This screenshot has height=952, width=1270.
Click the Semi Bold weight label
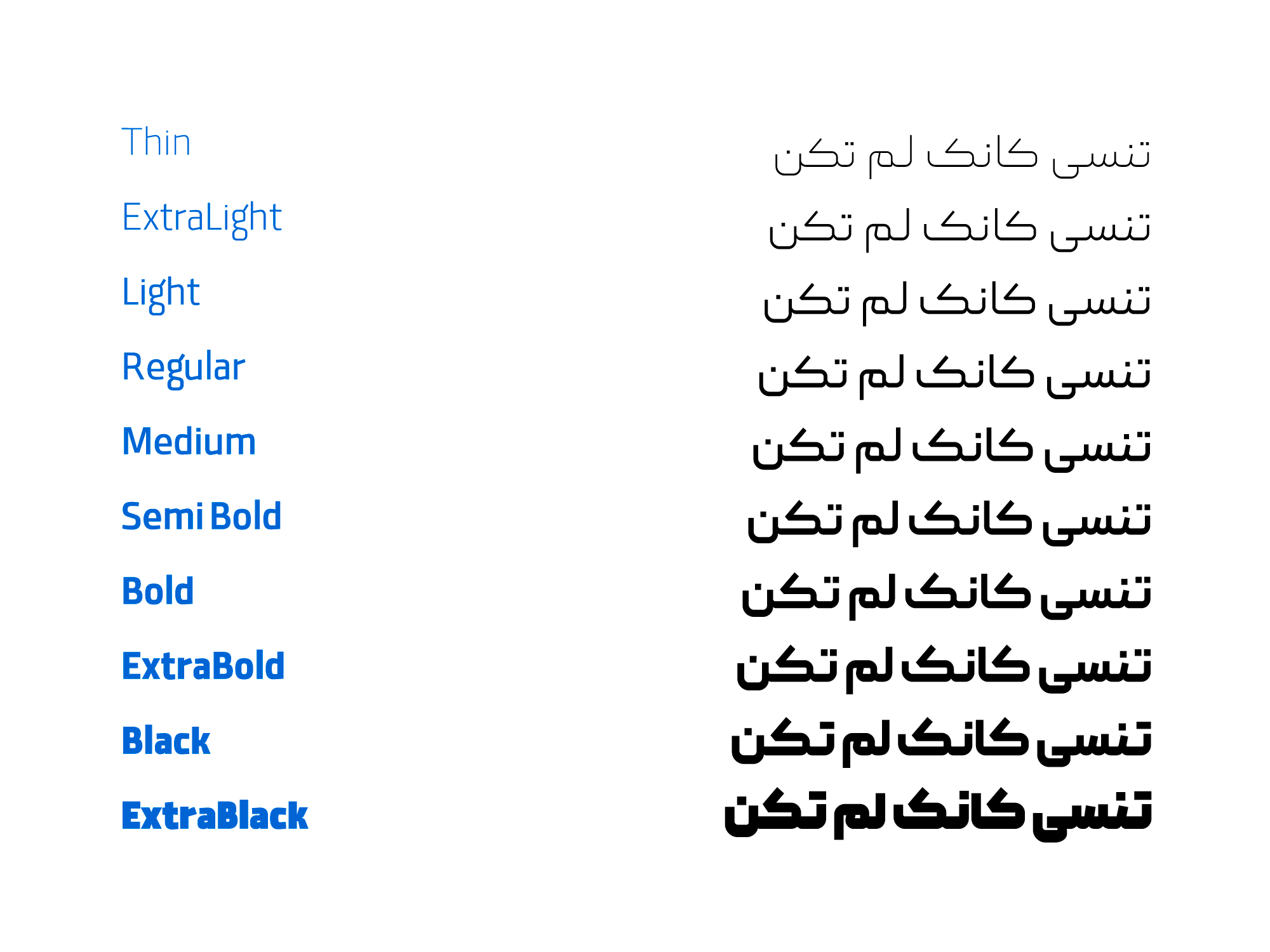(x=201, y=516)
